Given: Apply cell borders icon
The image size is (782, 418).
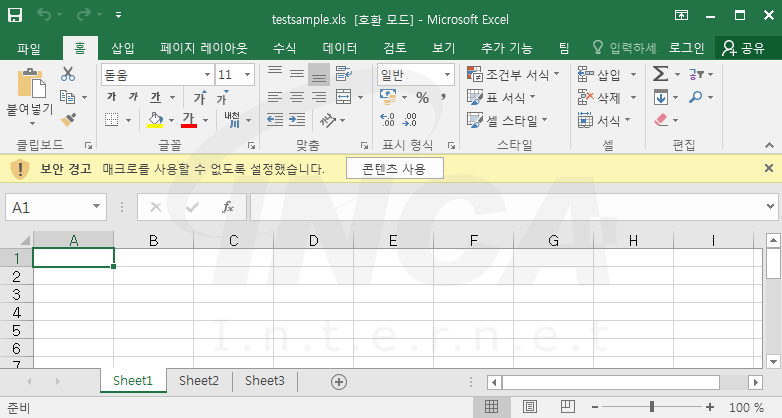Looking at the screenshot, I should (112, 120).
